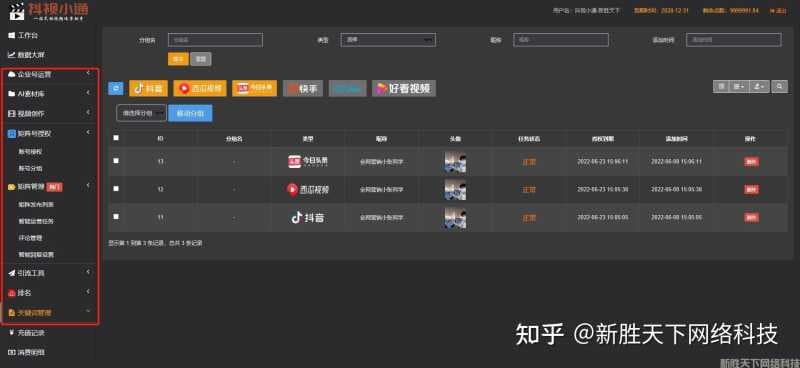
Task: Click the 视频创作 film icon
Action: coord(11,113)
